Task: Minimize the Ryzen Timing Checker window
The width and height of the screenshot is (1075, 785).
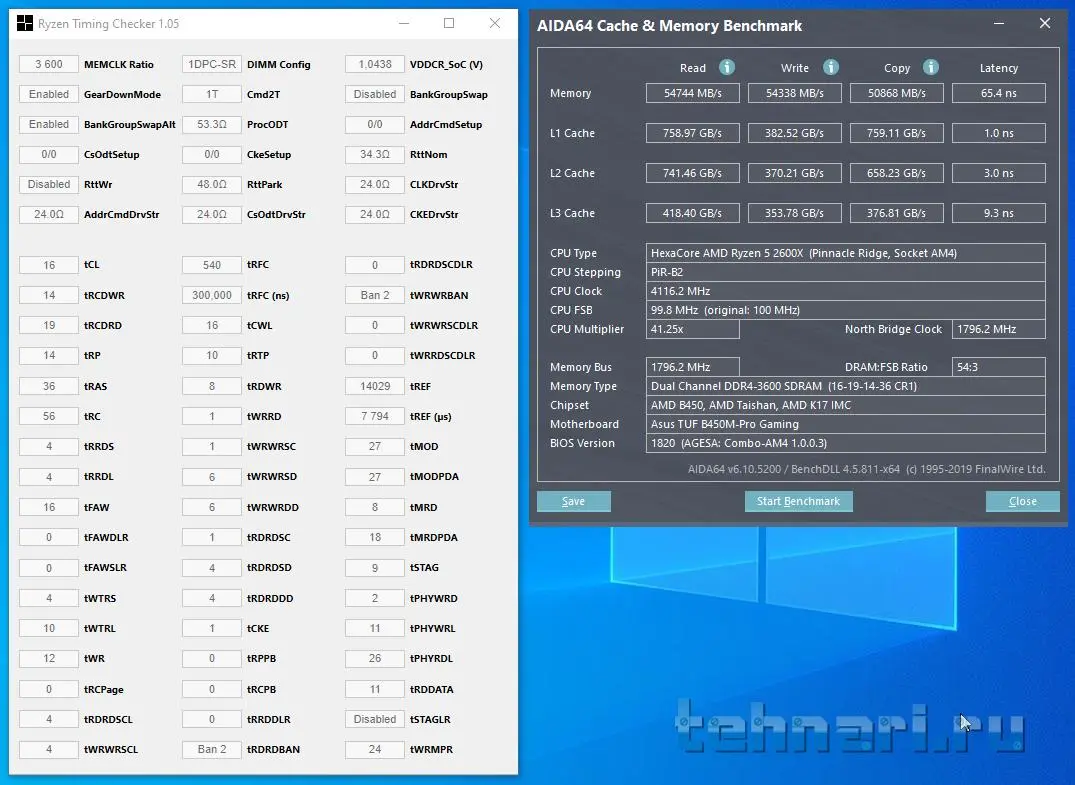Action: pos(403,23)
